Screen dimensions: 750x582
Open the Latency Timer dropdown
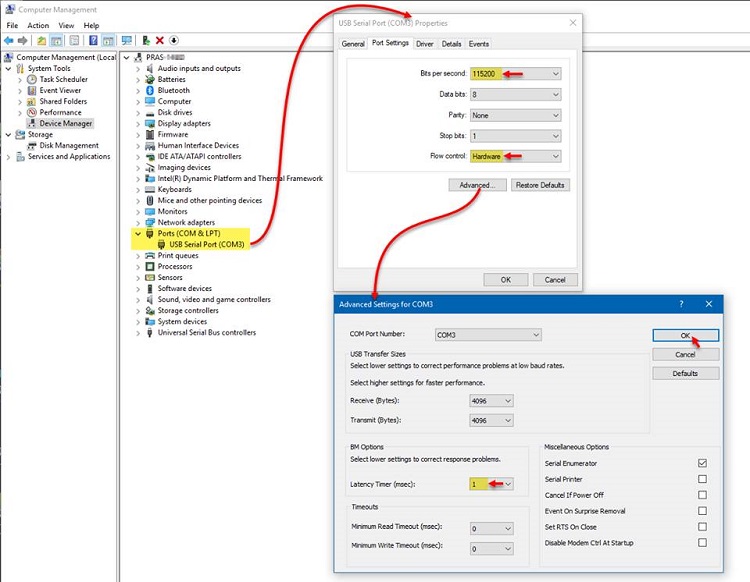click(491, 484)
